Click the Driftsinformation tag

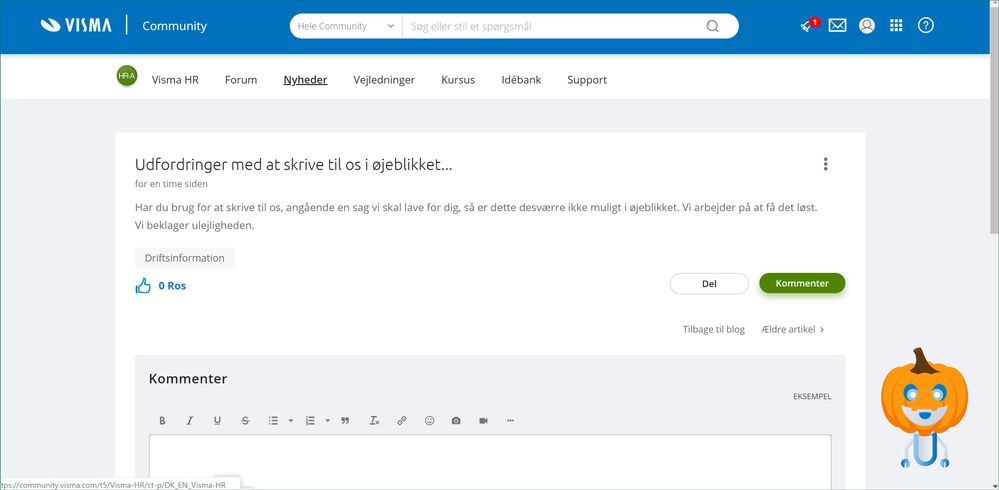[185, 258]
